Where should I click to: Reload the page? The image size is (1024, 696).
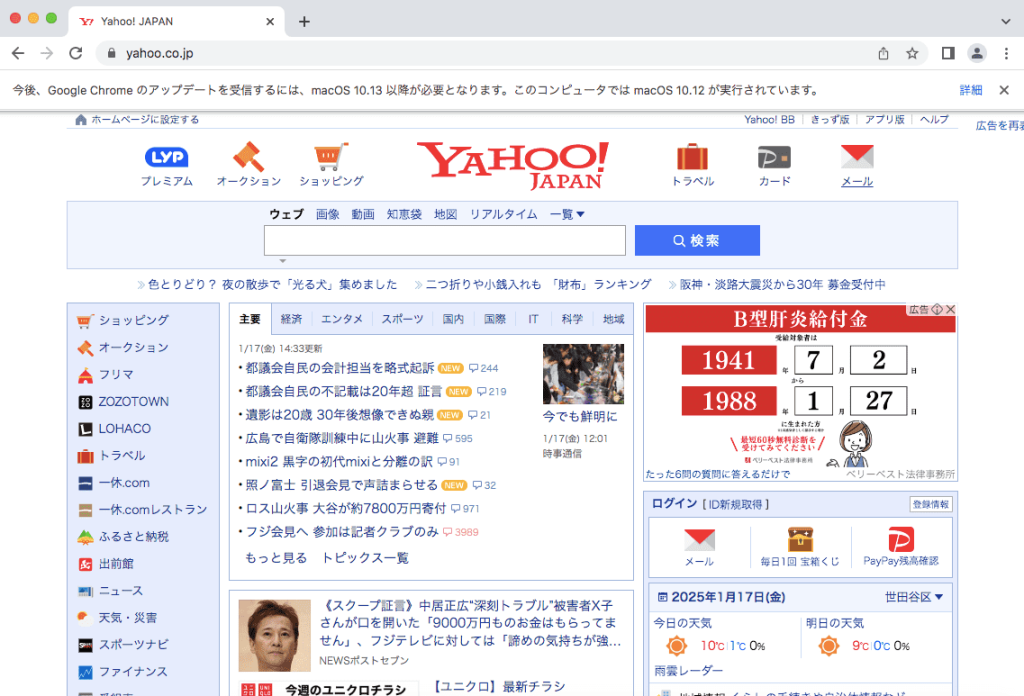pos(76,54)
